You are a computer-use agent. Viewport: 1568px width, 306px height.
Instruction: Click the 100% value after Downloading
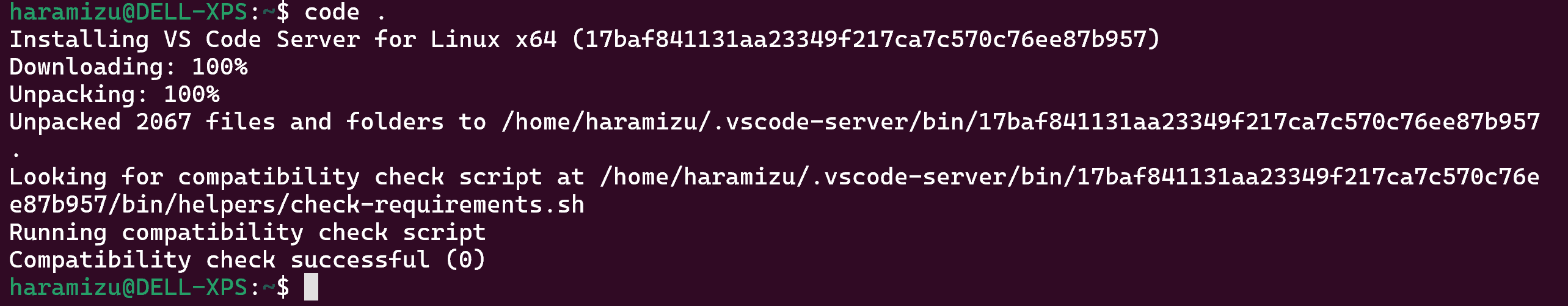[219, 67]
